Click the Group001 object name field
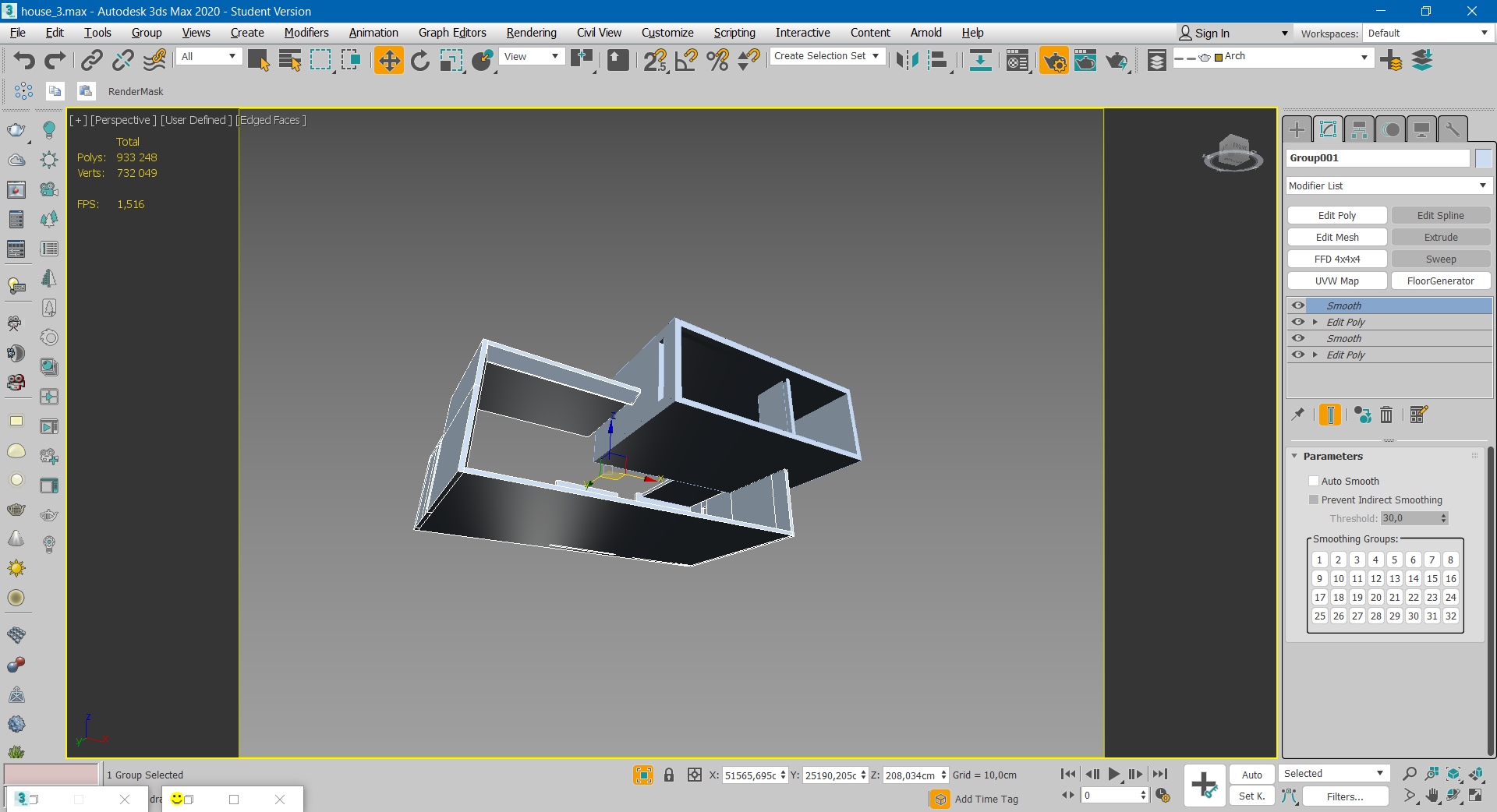1497x812 pixels. tap(1378, 158)
